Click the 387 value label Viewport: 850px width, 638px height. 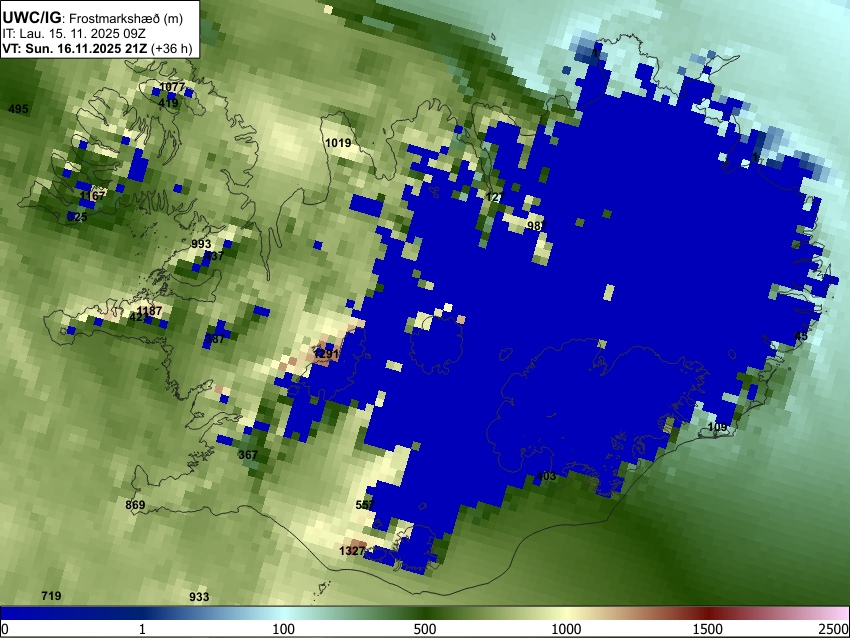[215, 339]
